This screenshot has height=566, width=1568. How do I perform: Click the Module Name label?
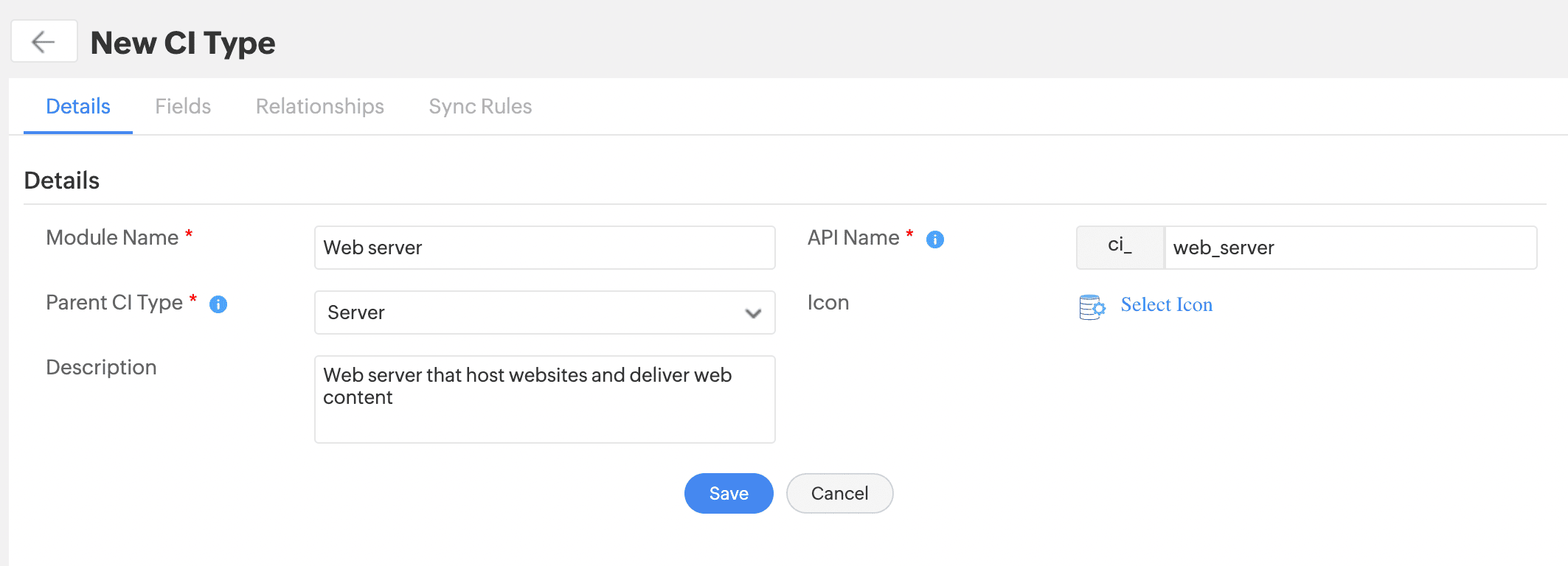tap(112, 237)
